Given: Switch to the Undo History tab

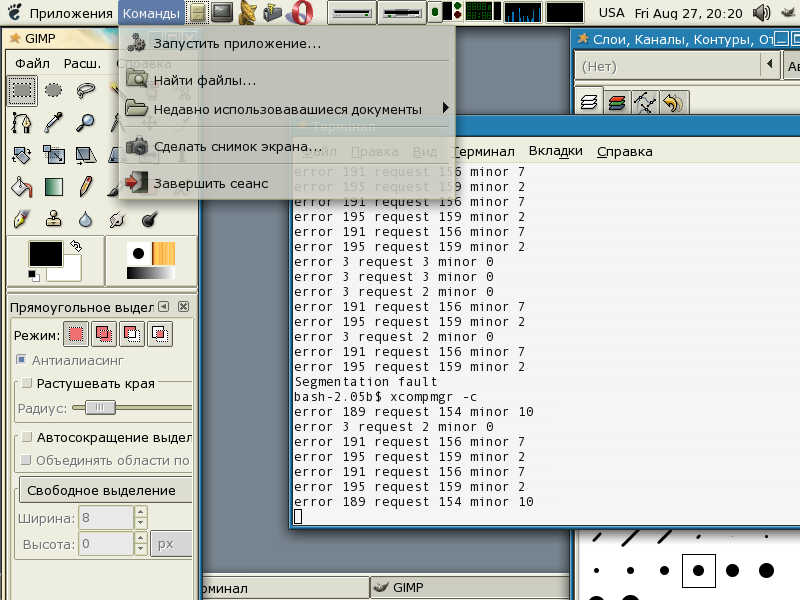Looking at the screenshot, I should [673, 103].
